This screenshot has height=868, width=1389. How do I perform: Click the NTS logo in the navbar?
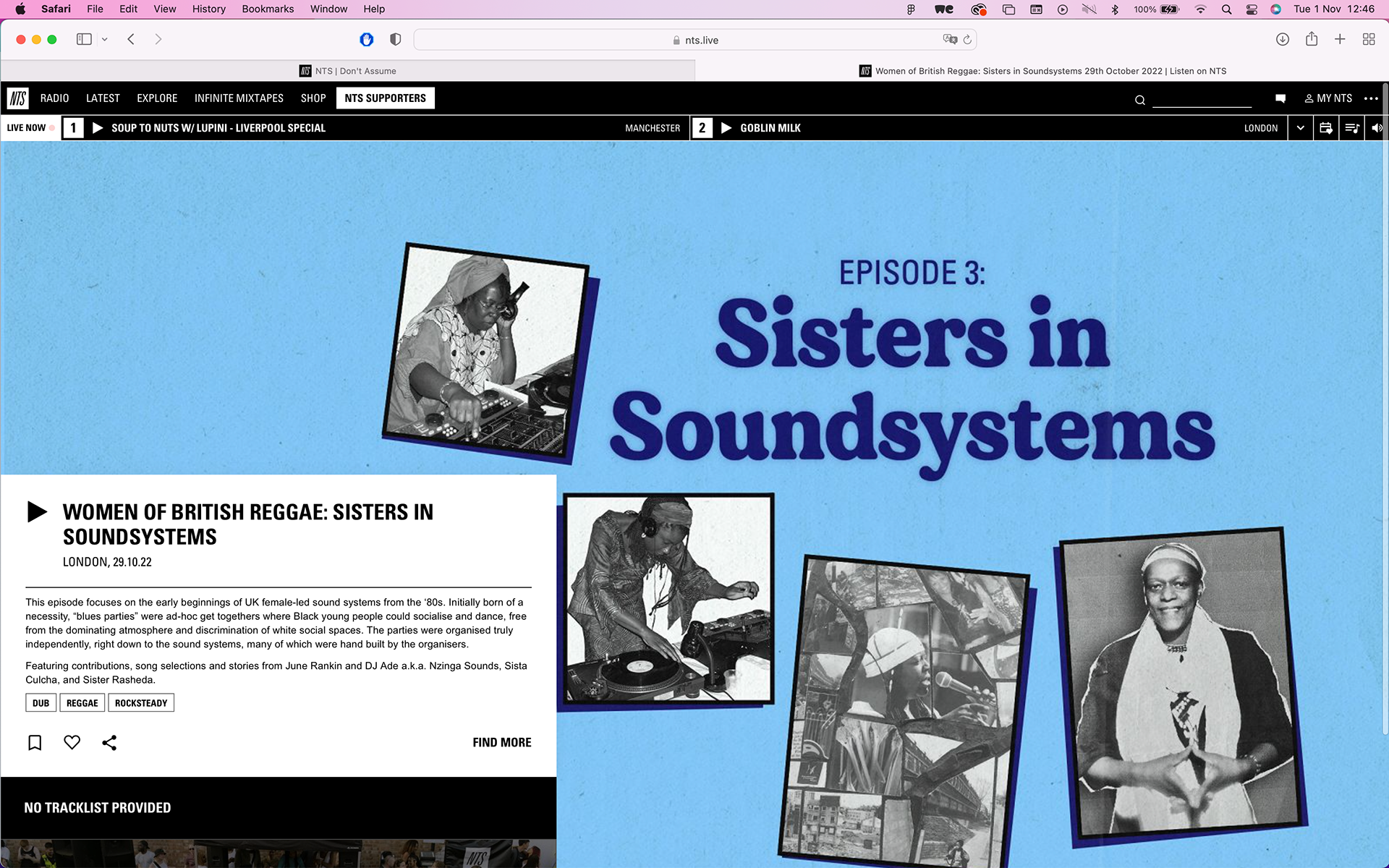(17, 98)
